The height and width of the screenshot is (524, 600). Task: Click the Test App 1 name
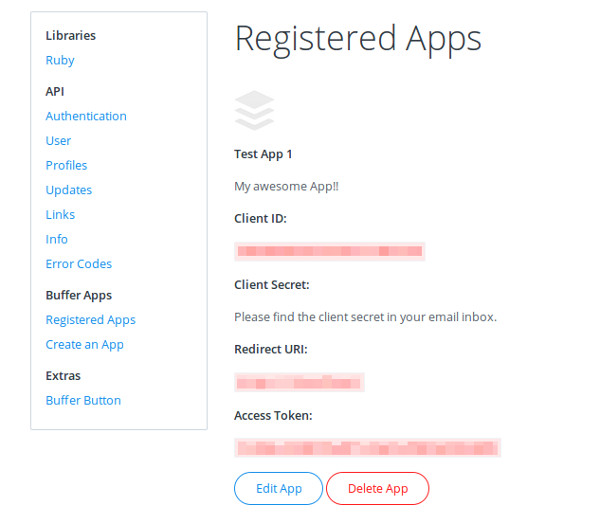click(263, 154)
